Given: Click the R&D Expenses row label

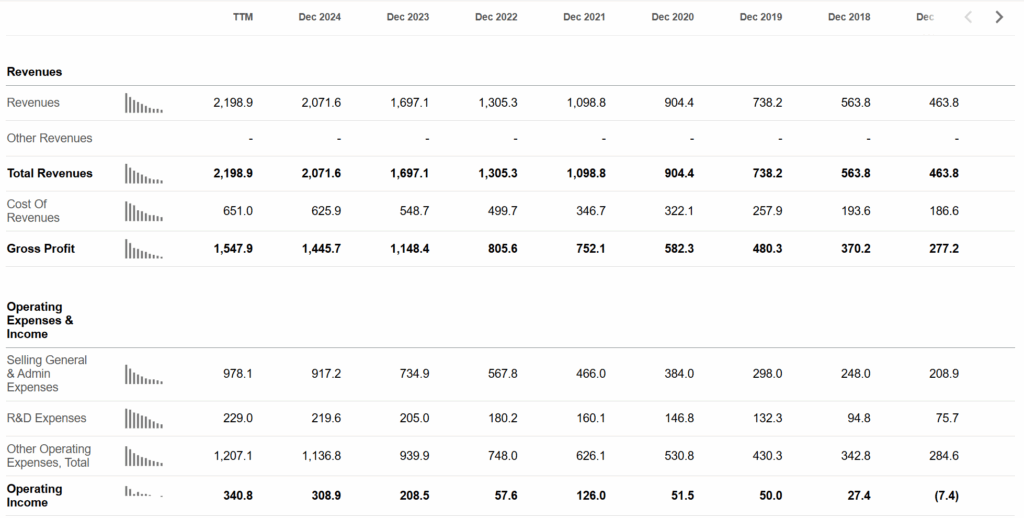Looking at the screenshot, I should tap(46, 418).
